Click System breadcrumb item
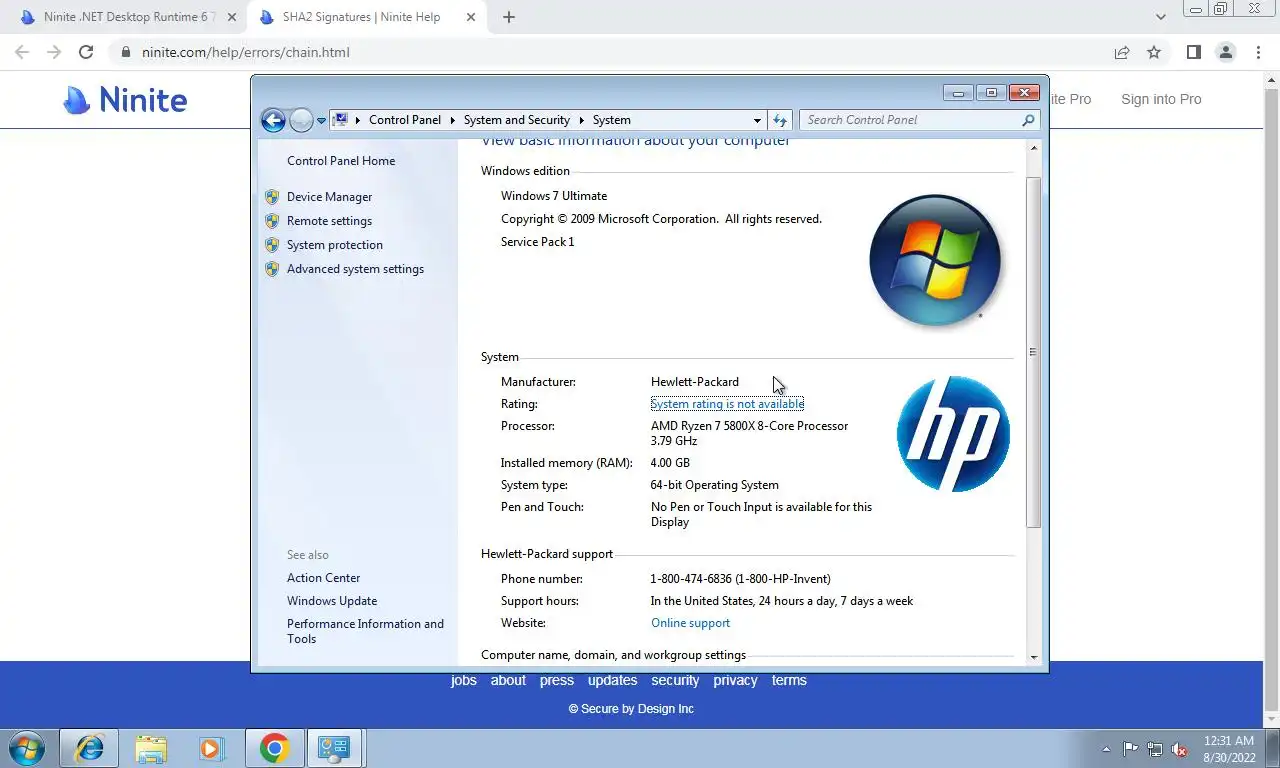Image resolution: width=1280 pixels, height=768 pixels. click(611, 120)
